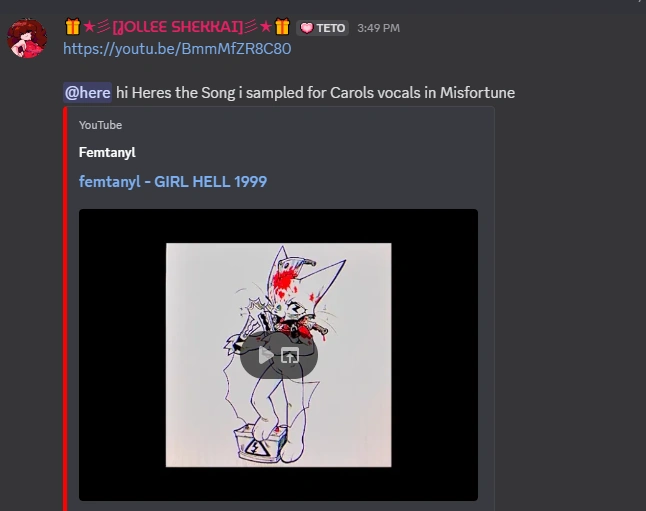Click the 3:49 PM message timestamp
This screenshot has height=511, width=646.
pos(378,28)
